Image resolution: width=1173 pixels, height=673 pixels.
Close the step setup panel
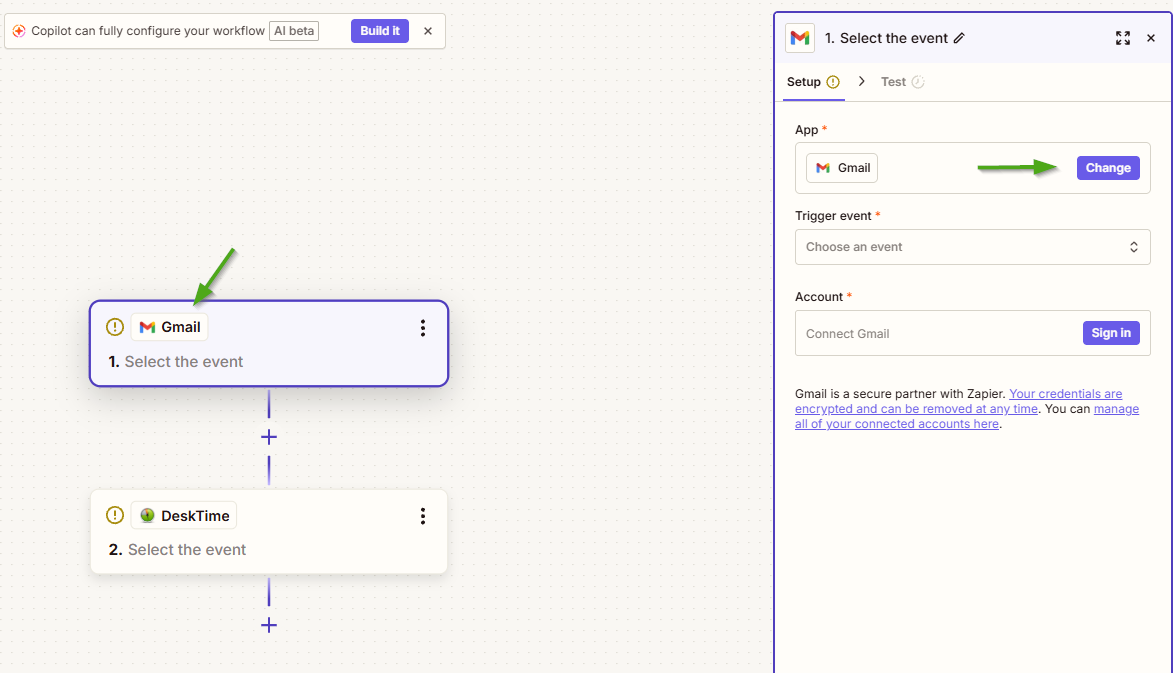[x=1151, y=38]
